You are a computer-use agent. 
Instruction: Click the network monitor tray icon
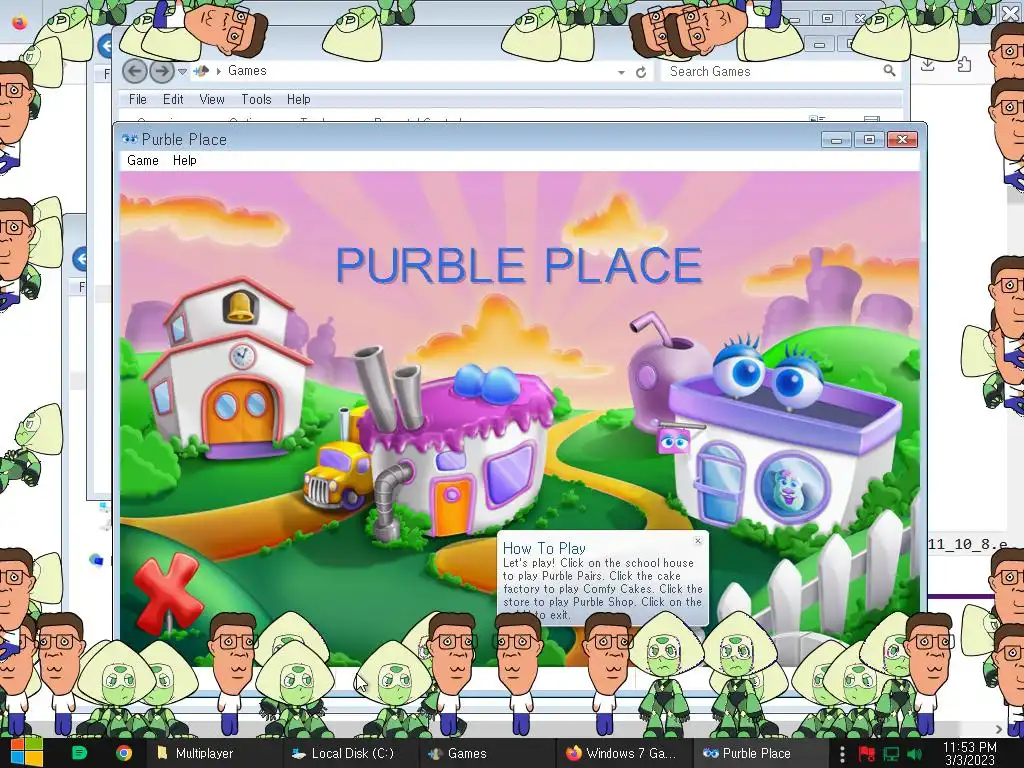pyautogui.click(x=891, y=754)
